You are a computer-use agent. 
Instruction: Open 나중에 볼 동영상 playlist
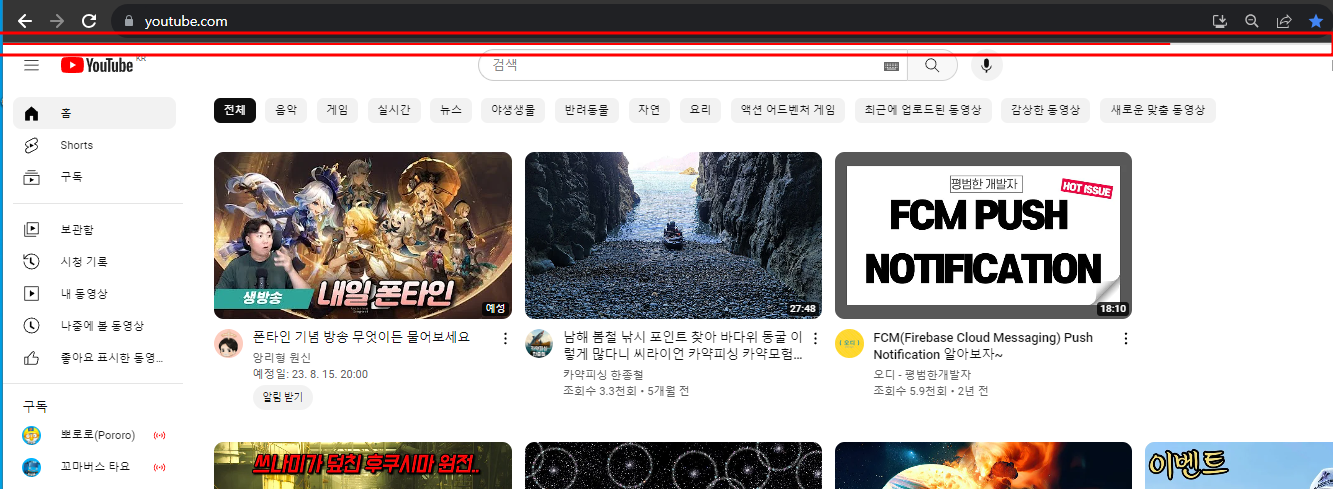[x=94, y=325]
